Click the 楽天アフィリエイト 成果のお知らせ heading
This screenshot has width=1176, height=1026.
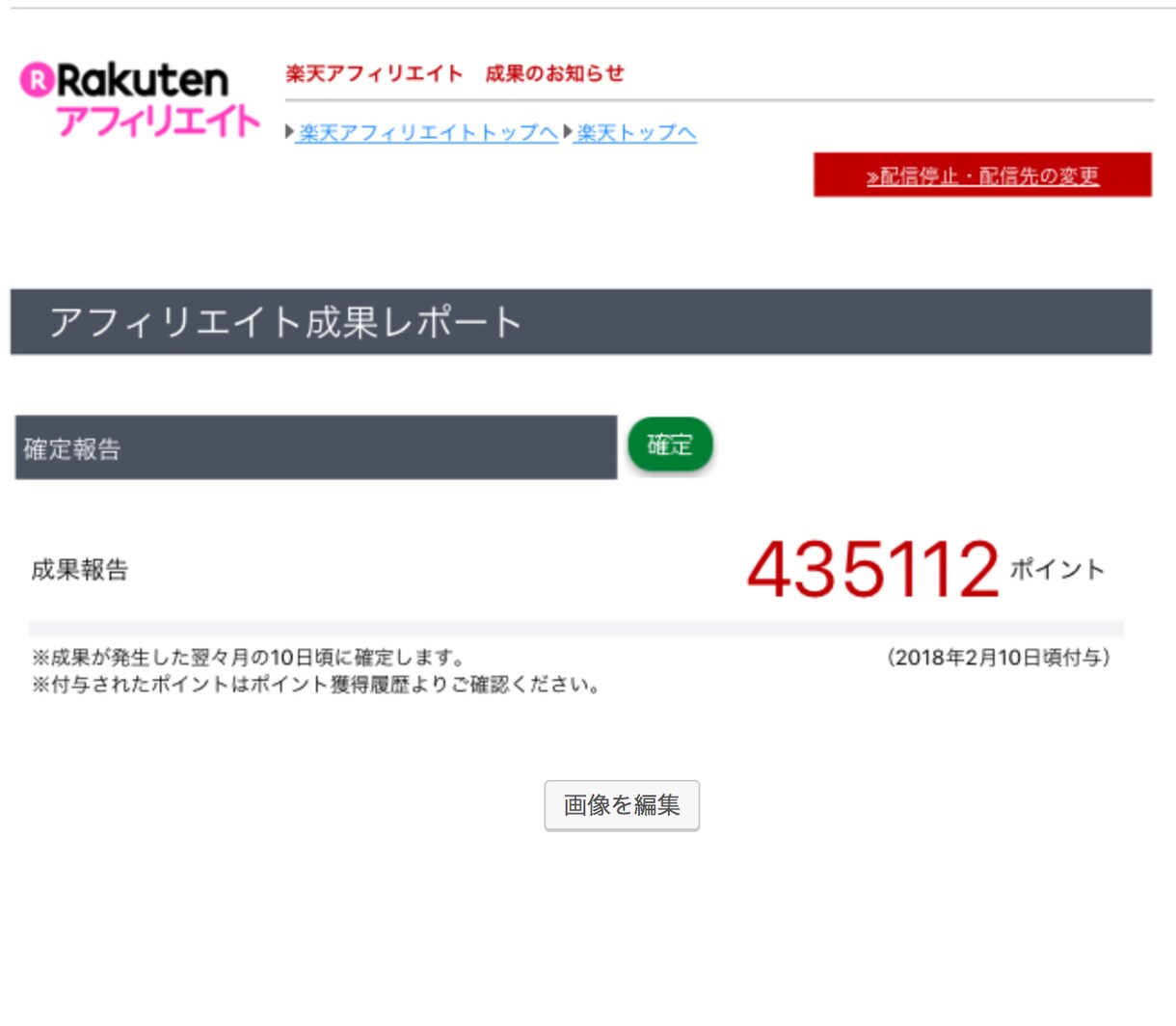coord(455,74)
